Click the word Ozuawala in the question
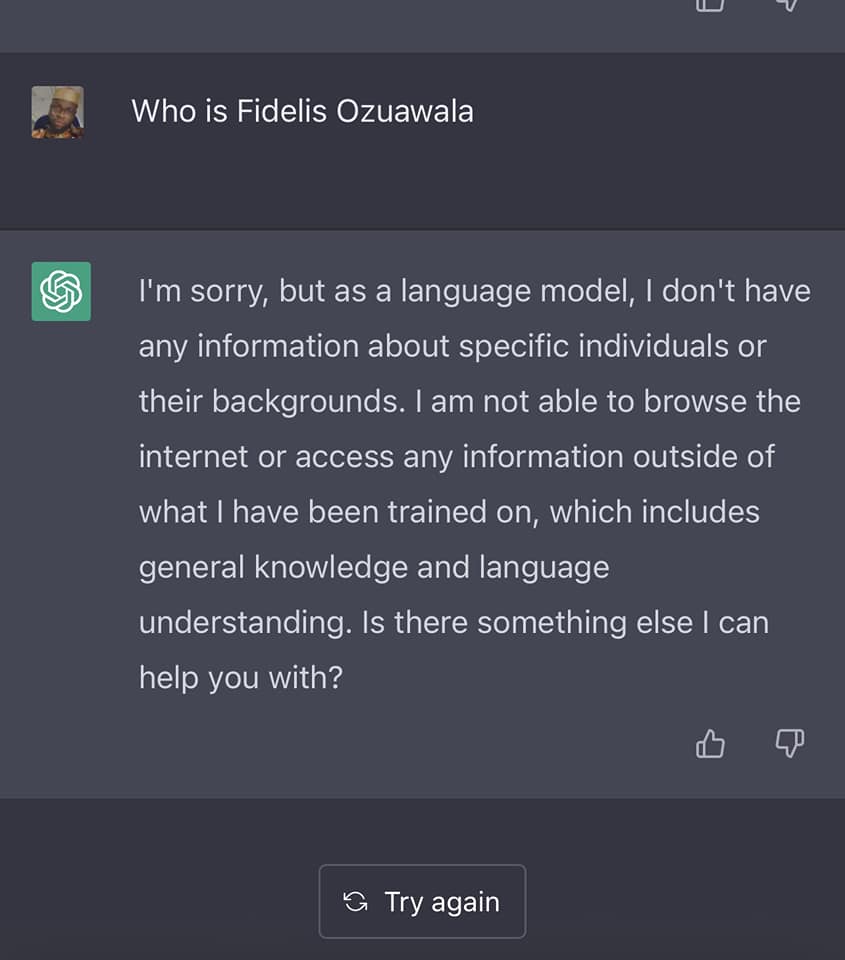845x960 pixels. click(x=405, y=111)
